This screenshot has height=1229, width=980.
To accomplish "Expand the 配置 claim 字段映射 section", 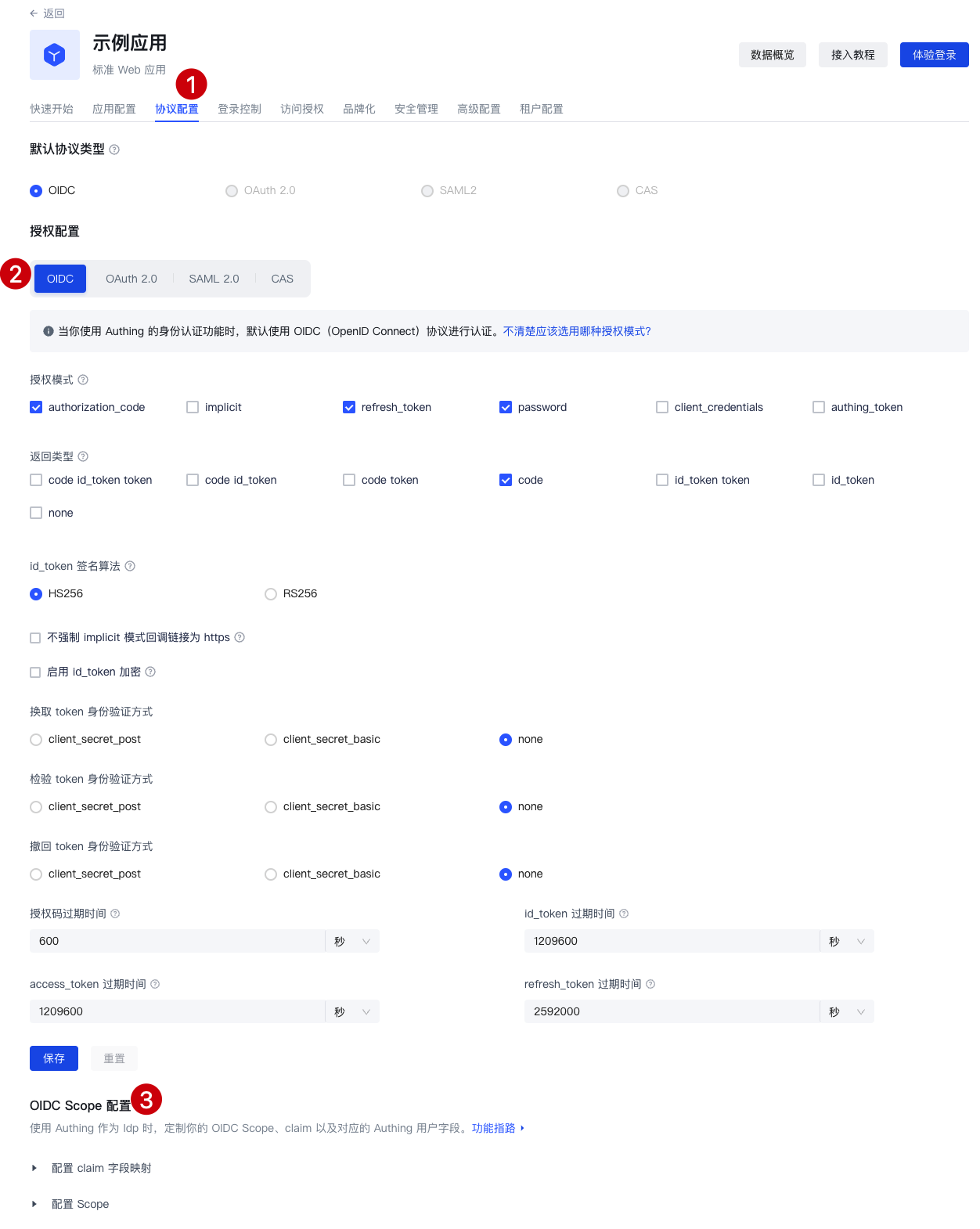I will [34, 1168].
